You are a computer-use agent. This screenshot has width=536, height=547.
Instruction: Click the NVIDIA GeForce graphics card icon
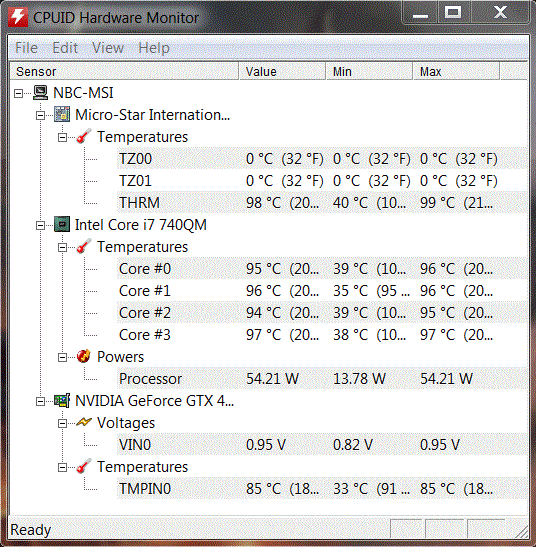(x=62, y=401)
